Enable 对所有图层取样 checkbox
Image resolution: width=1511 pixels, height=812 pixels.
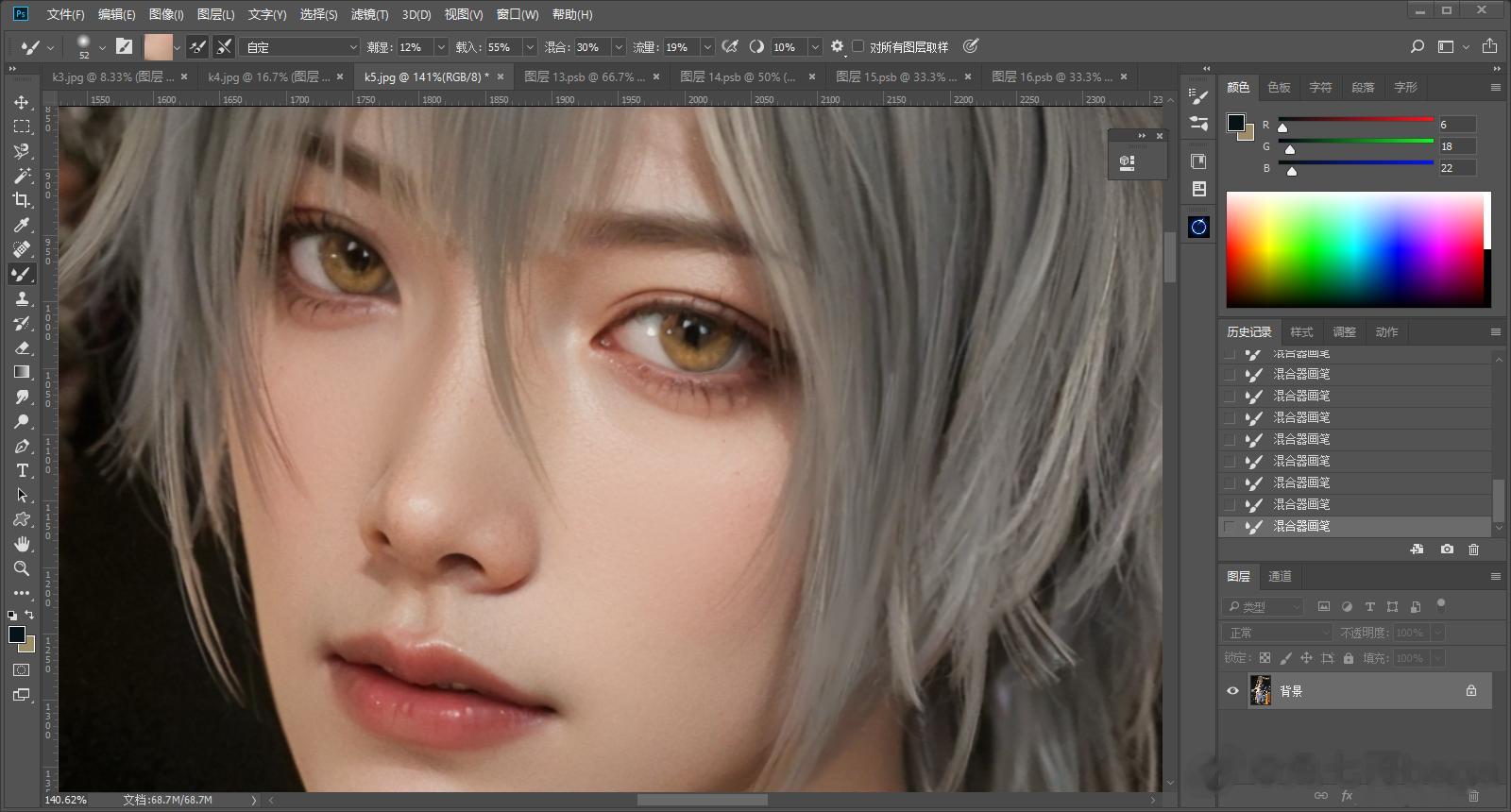point(857,46)
